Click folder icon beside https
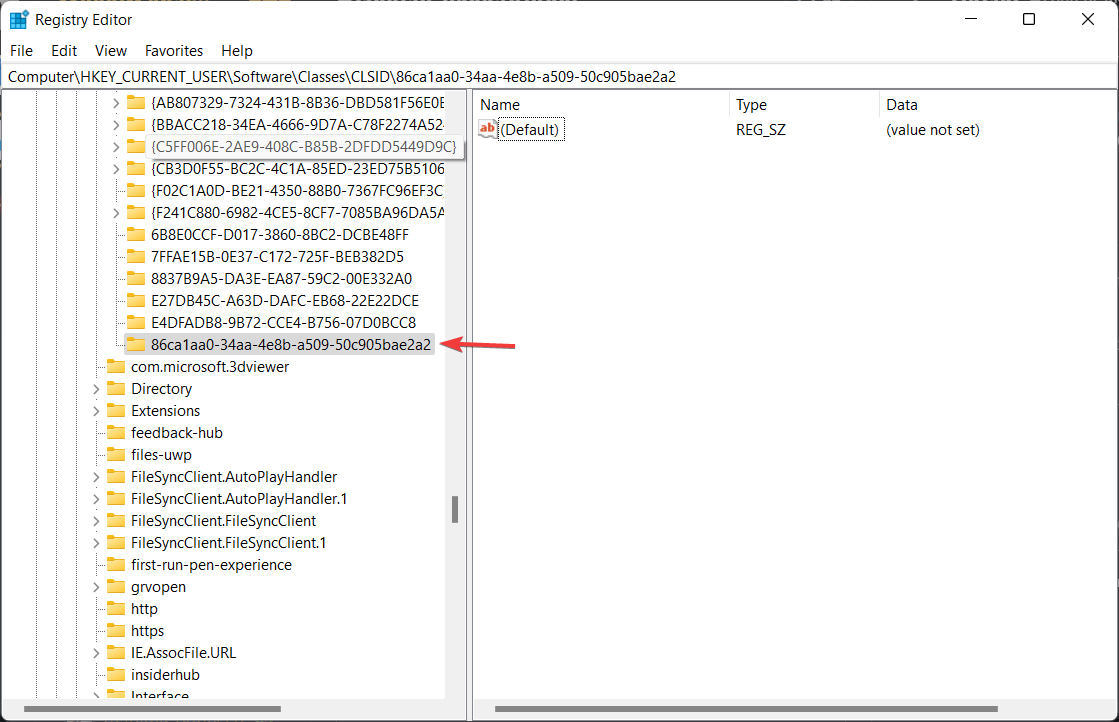This screenshot has width=1119, height=722. click(116, 631)
